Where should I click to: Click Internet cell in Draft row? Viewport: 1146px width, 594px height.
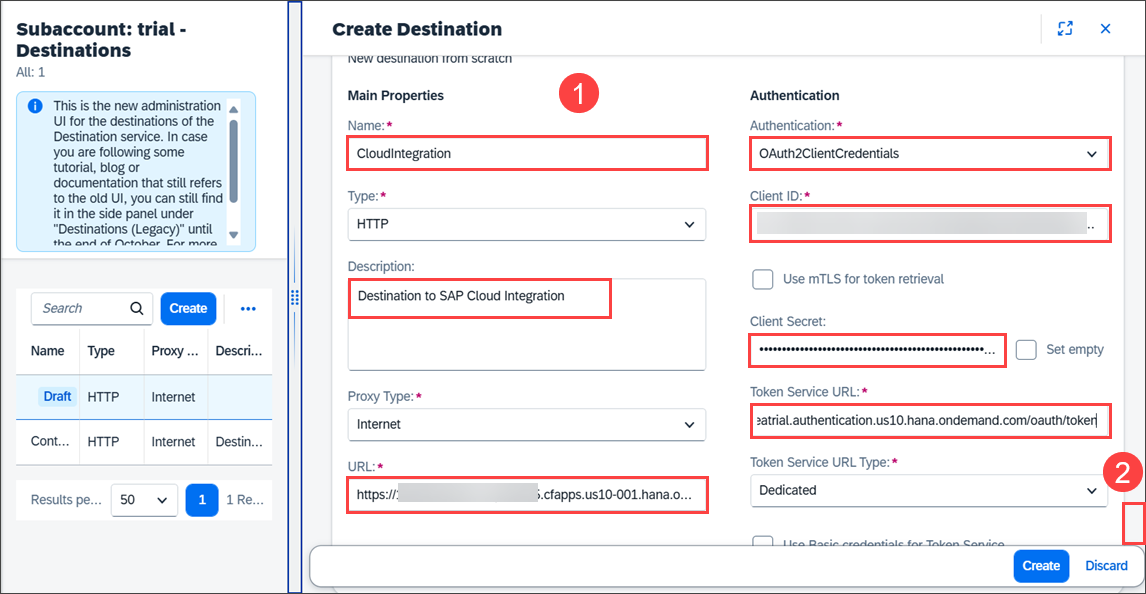(x=173, y=397)
